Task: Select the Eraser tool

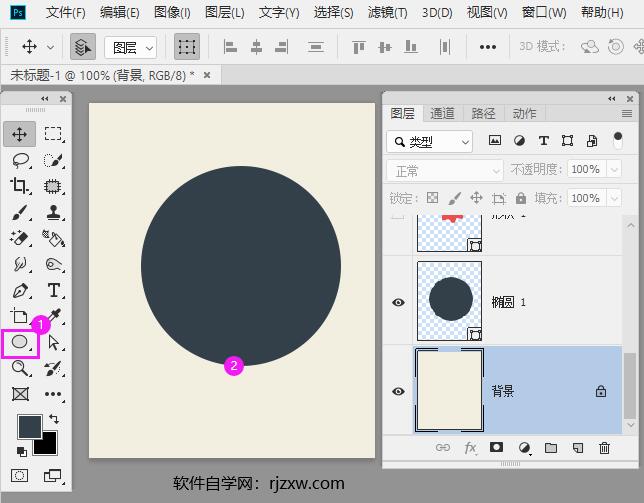Action: point(20,238)
